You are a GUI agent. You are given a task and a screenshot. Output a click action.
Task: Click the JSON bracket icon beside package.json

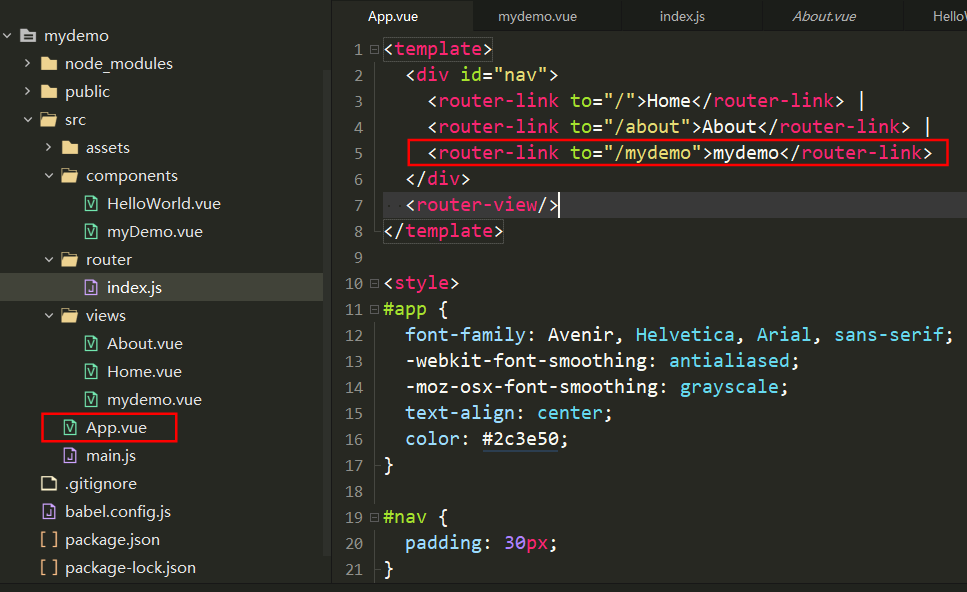pyautogui.click(x=48, y=540)
